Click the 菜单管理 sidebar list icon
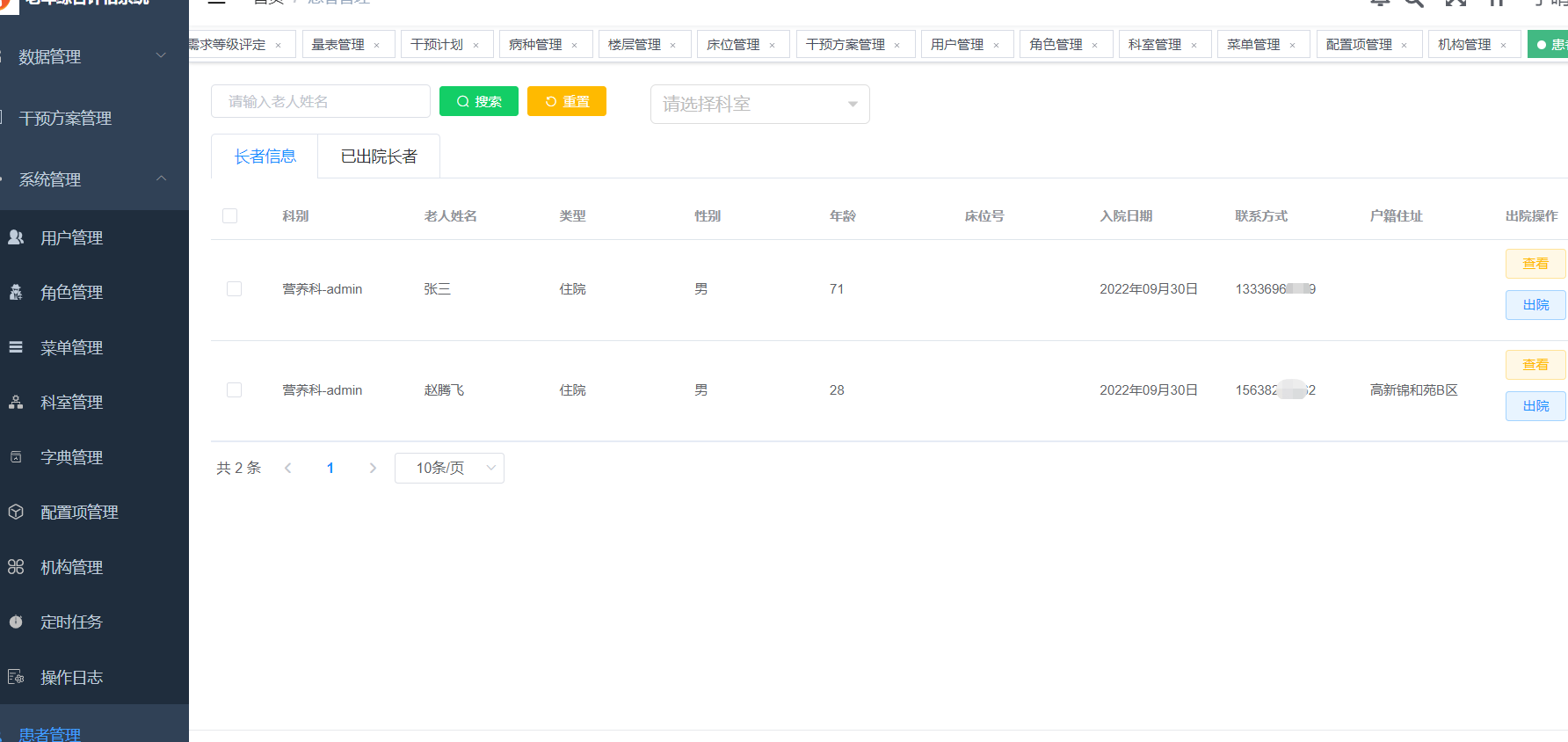Image resolution: width=1568 pixels, height=742 pixels. [x=16, y=347]
